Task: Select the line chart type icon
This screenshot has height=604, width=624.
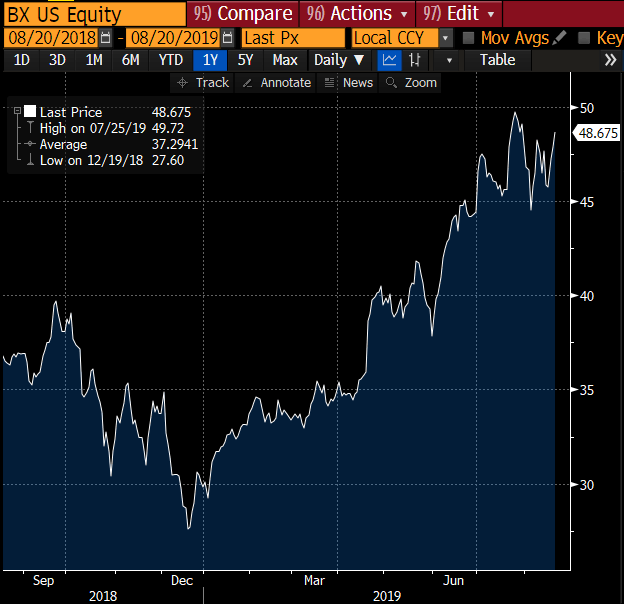Action: click(x=389, y=60)
